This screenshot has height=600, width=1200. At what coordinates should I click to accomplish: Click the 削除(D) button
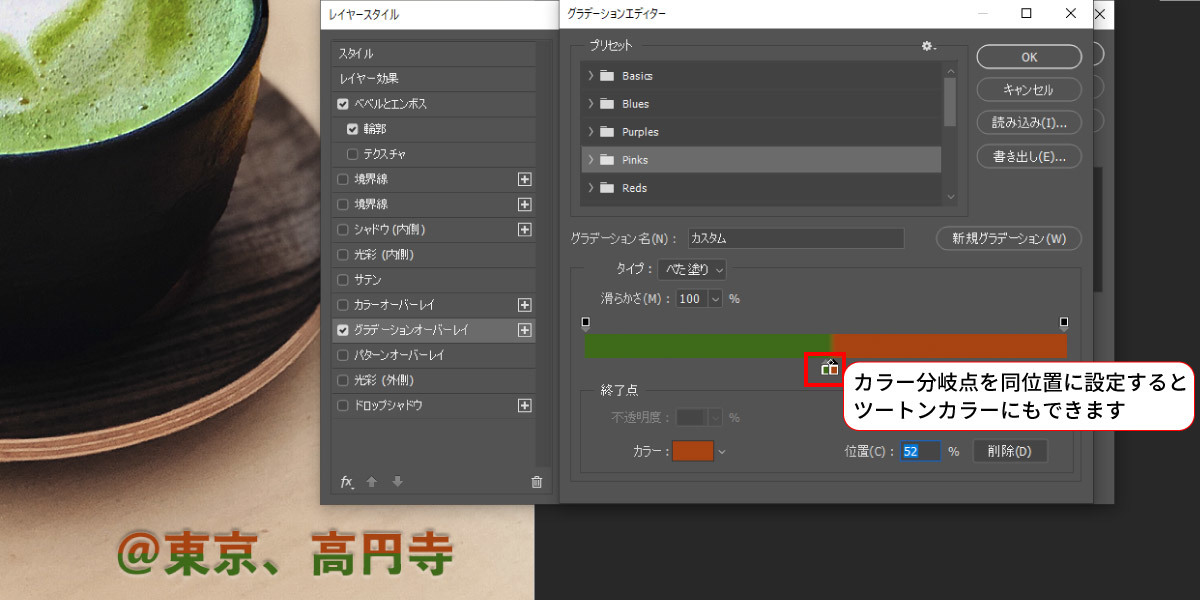click(1010, 451)
